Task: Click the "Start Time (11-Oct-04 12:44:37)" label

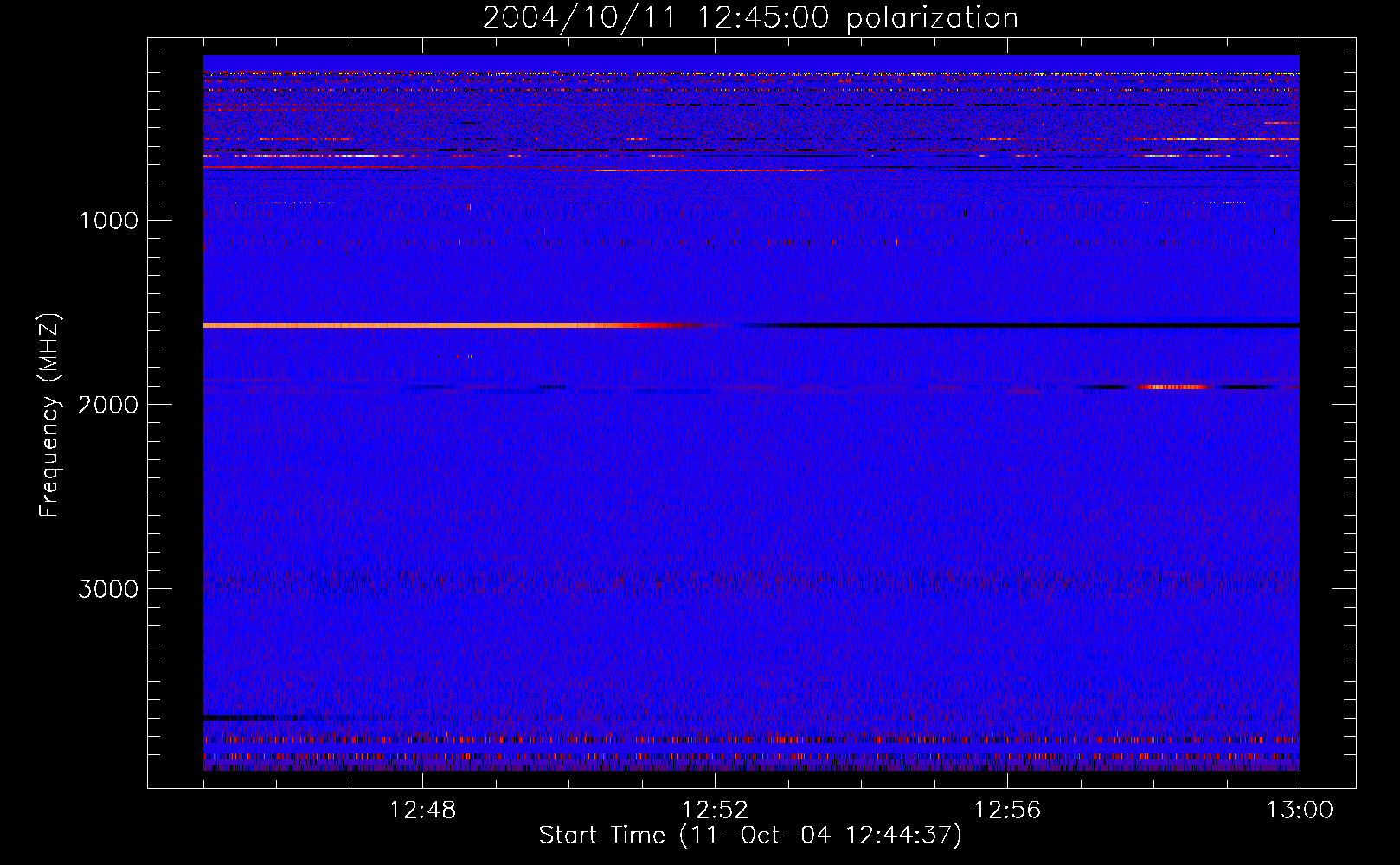Action: (x=750, y=836)
